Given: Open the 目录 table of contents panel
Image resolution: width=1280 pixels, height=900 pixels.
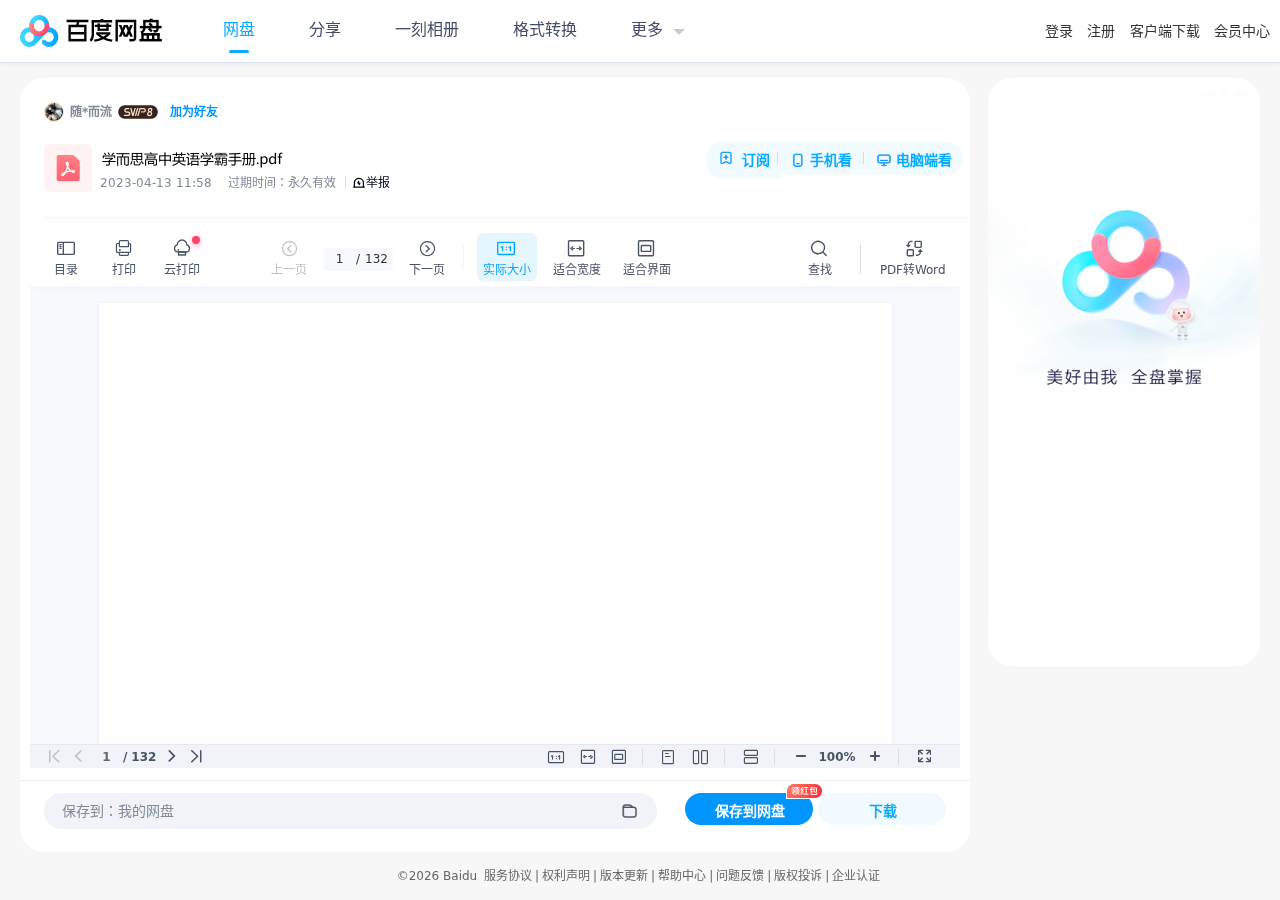Looking at the screenshot, I should point(66,258).
